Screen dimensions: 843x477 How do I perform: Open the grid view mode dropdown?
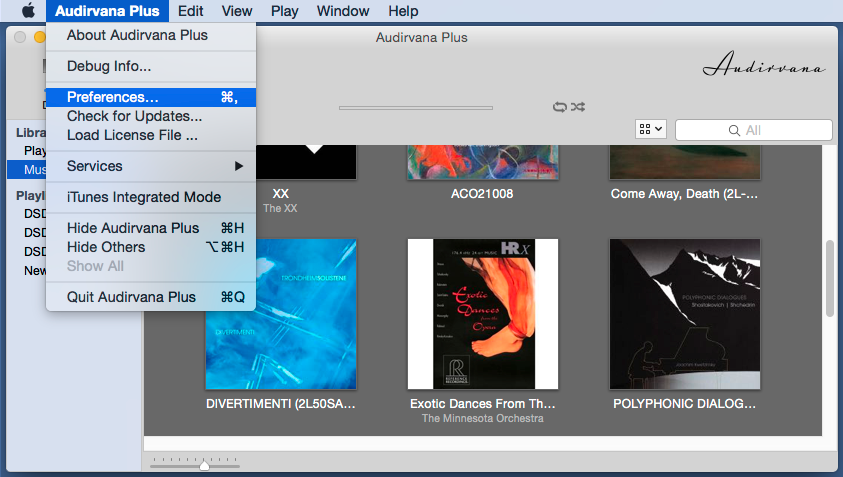(651, 129)
